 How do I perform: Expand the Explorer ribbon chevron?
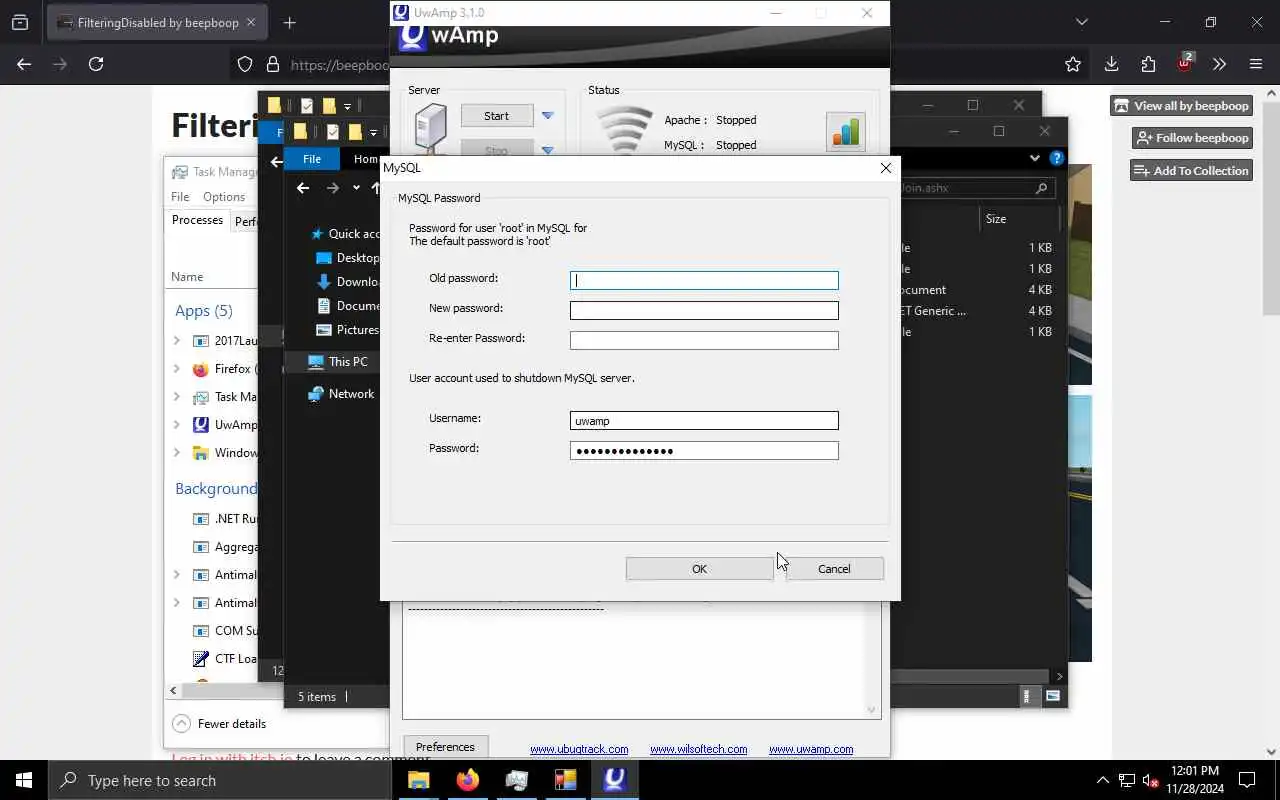(x=1036, y=158)
